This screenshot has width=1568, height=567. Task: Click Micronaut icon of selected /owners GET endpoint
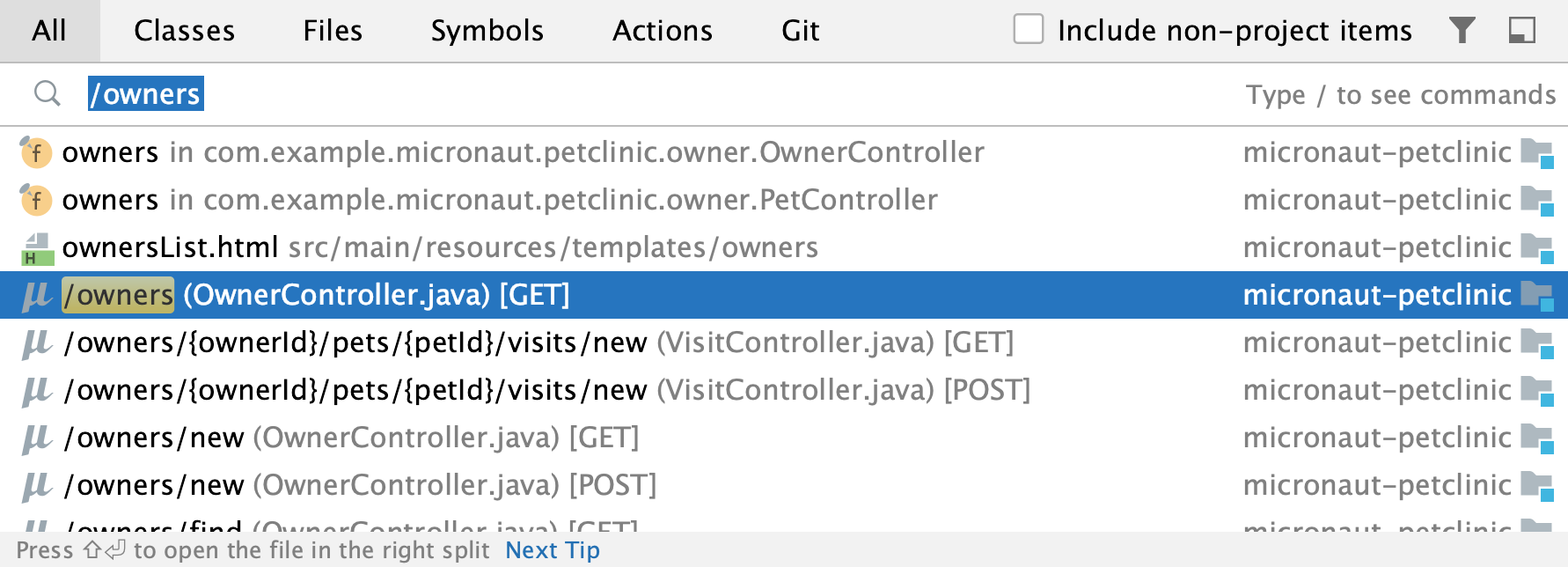(36, 296)
